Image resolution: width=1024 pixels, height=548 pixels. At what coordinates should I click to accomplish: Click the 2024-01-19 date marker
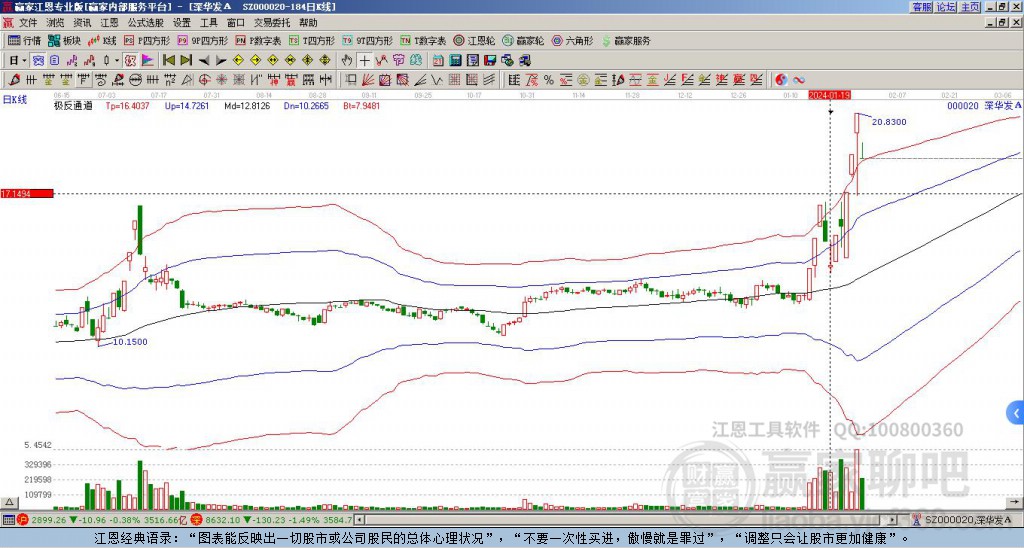[829, 95]
